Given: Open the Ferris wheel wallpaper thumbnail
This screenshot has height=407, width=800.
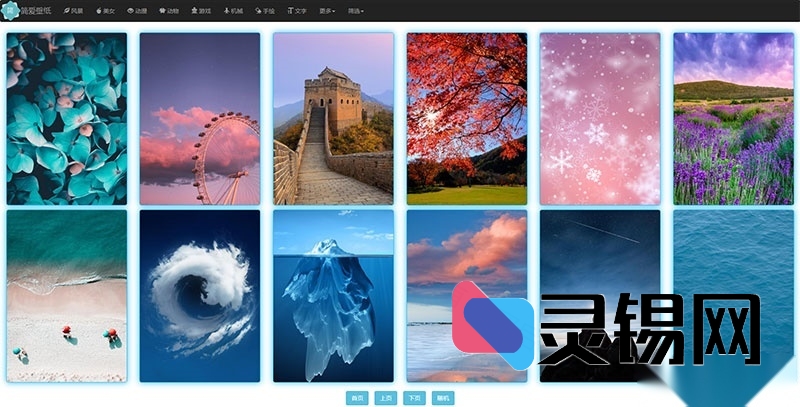Looking at the screenshot, I should point(200,118).
